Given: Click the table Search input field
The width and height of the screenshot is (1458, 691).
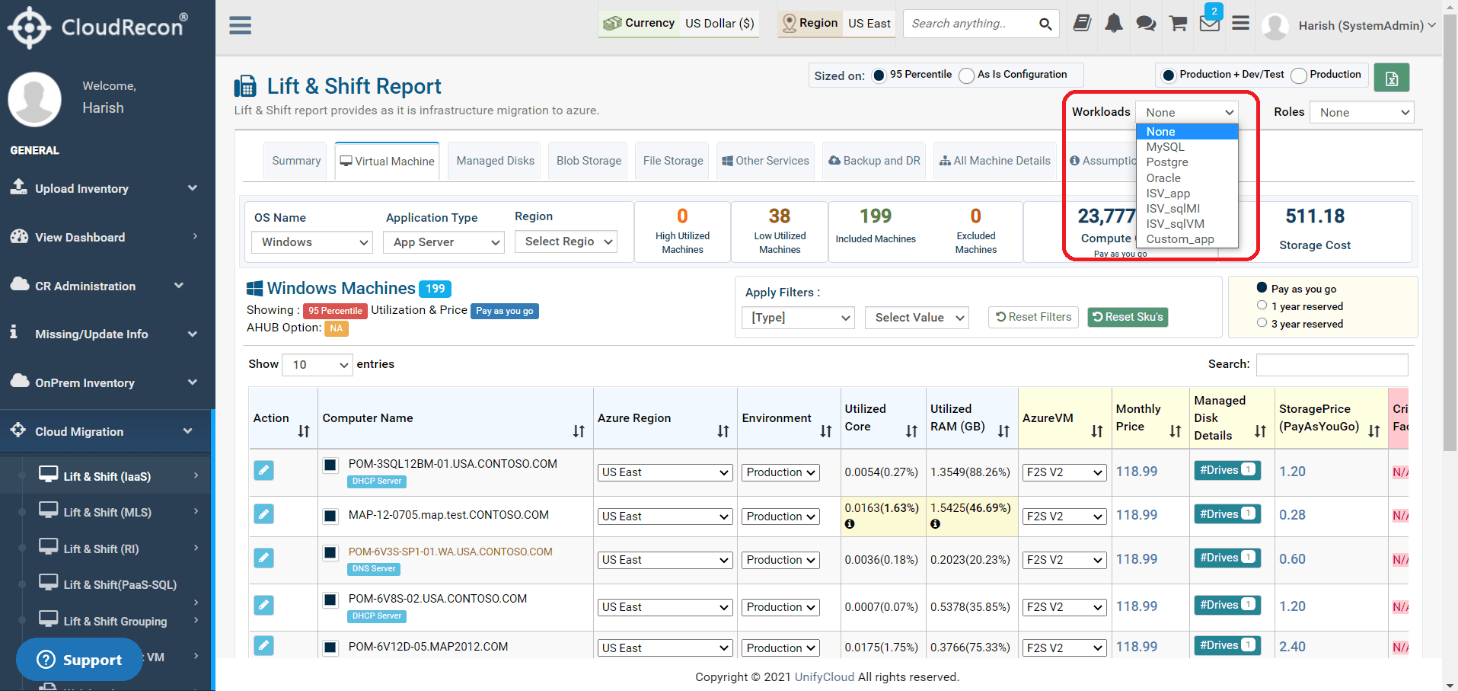Looking at the screenshot, I should (x=1332, y=365).
